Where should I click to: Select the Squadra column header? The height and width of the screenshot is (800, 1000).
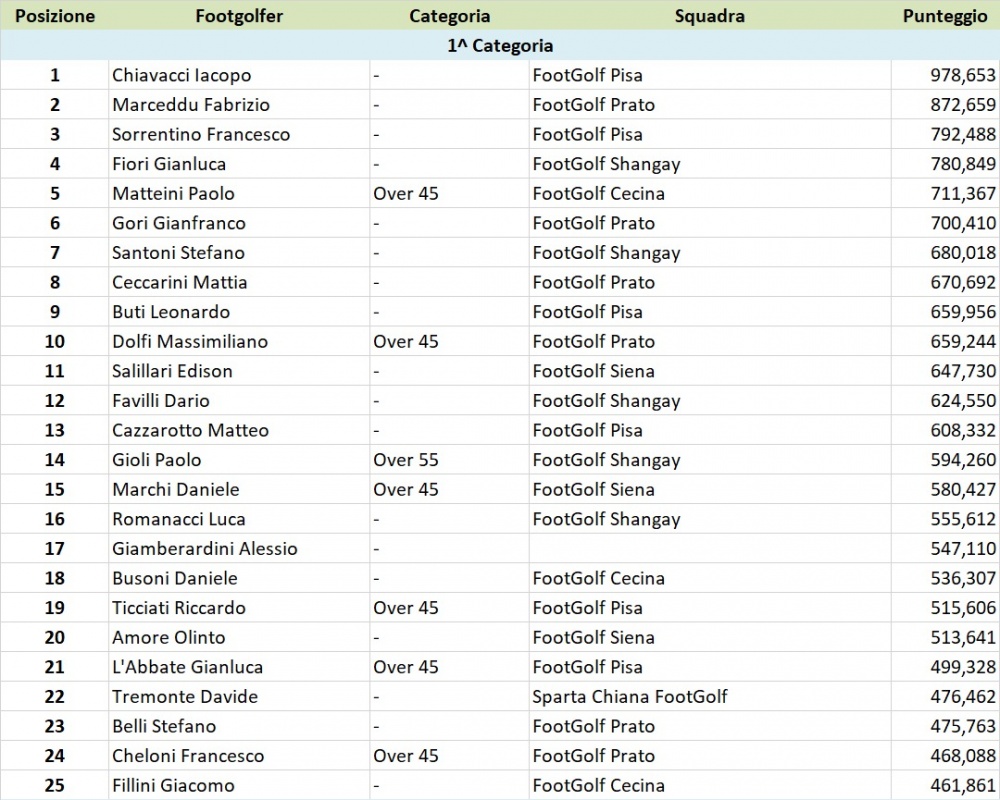point(710,16)
